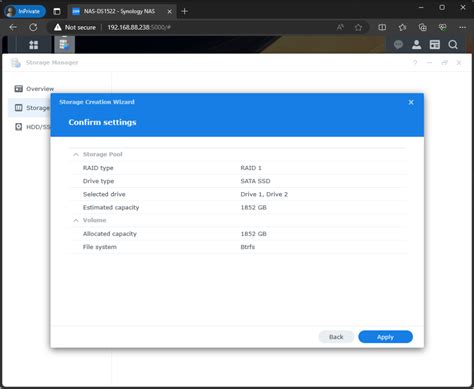Click the InPrivate profile badge

tap(25, 11)
